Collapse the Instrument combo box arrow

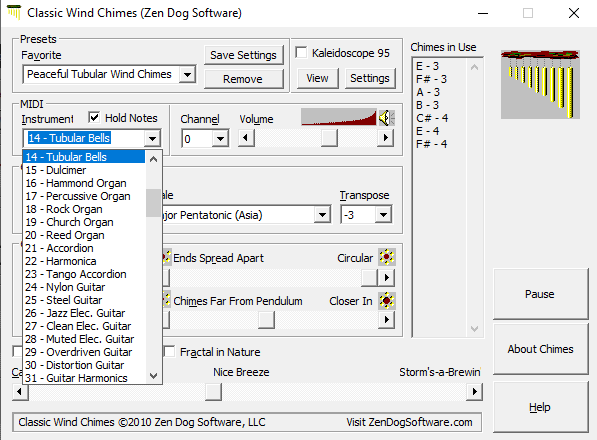[x=152, y=138]
